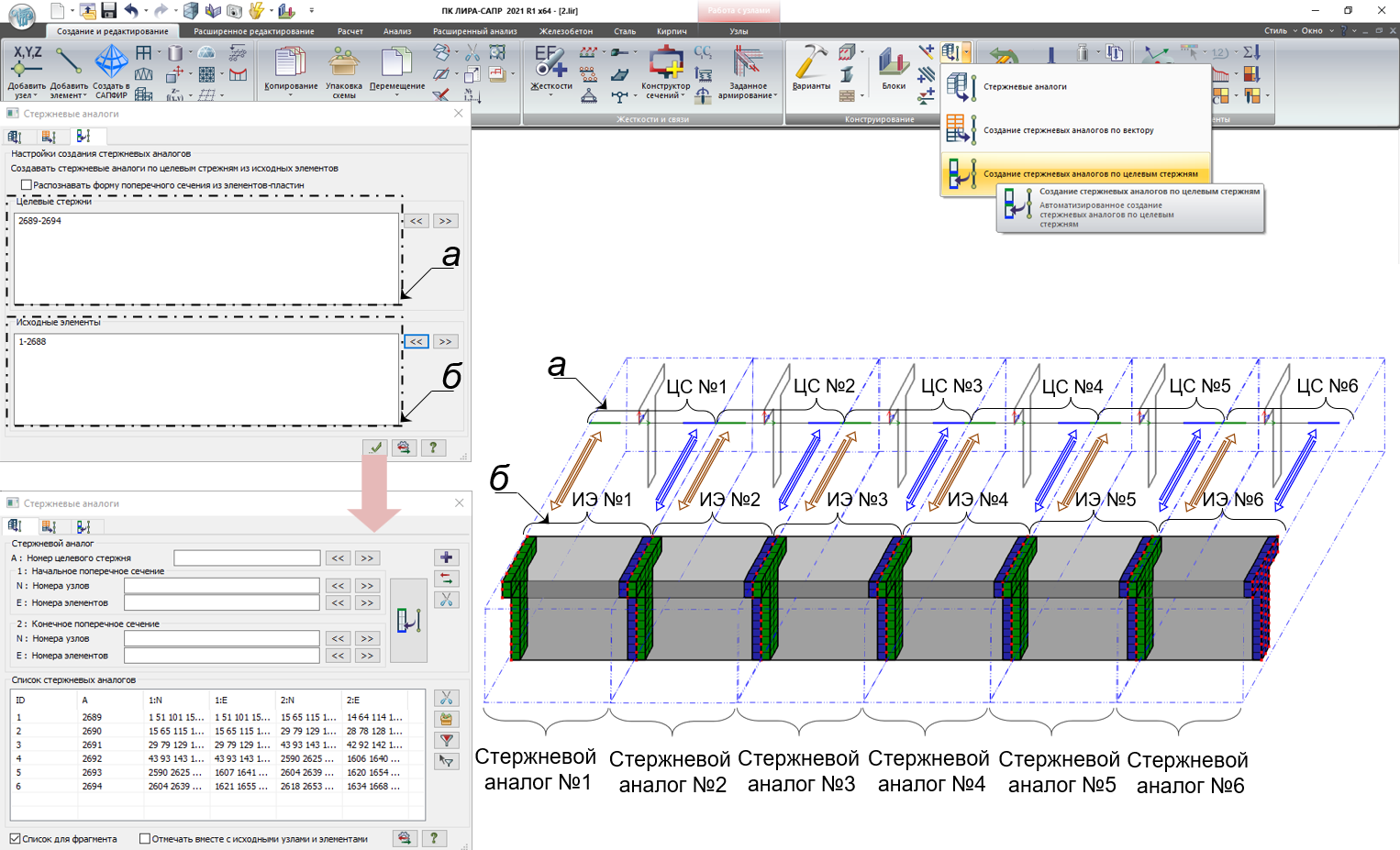Check Отмечать вместе с исходными узлами
The height and width of the screenshot is (850, 1400).
click(145, 839)
